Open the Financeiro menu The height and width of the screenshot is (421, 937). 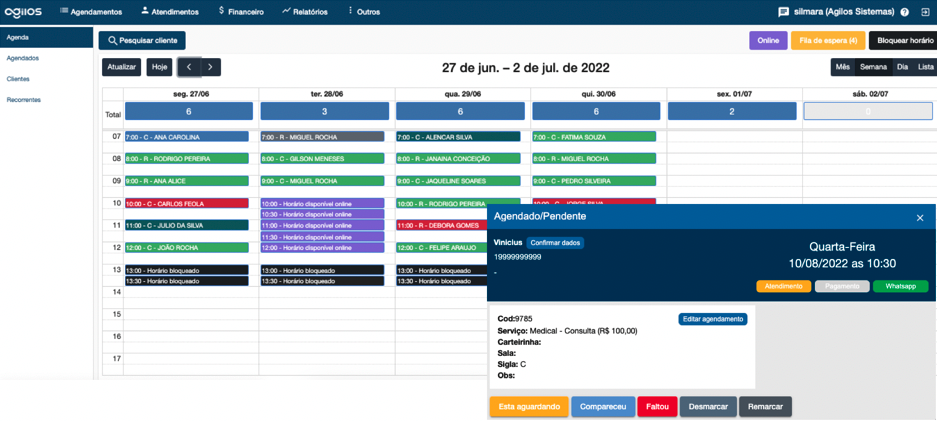241,12
